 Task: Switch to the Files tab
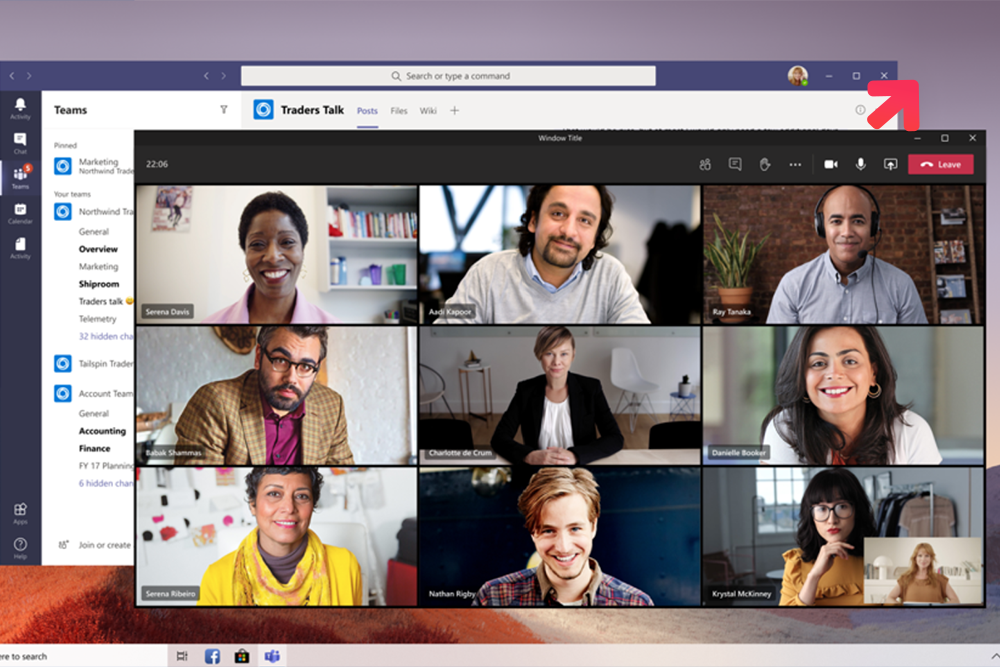(399, 110)
